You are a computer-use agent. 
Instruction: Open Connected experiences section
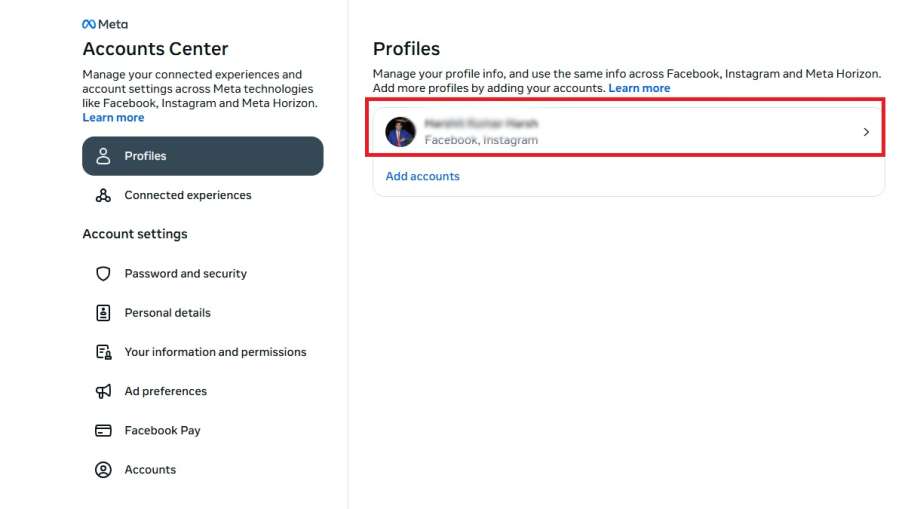point(188,195)
